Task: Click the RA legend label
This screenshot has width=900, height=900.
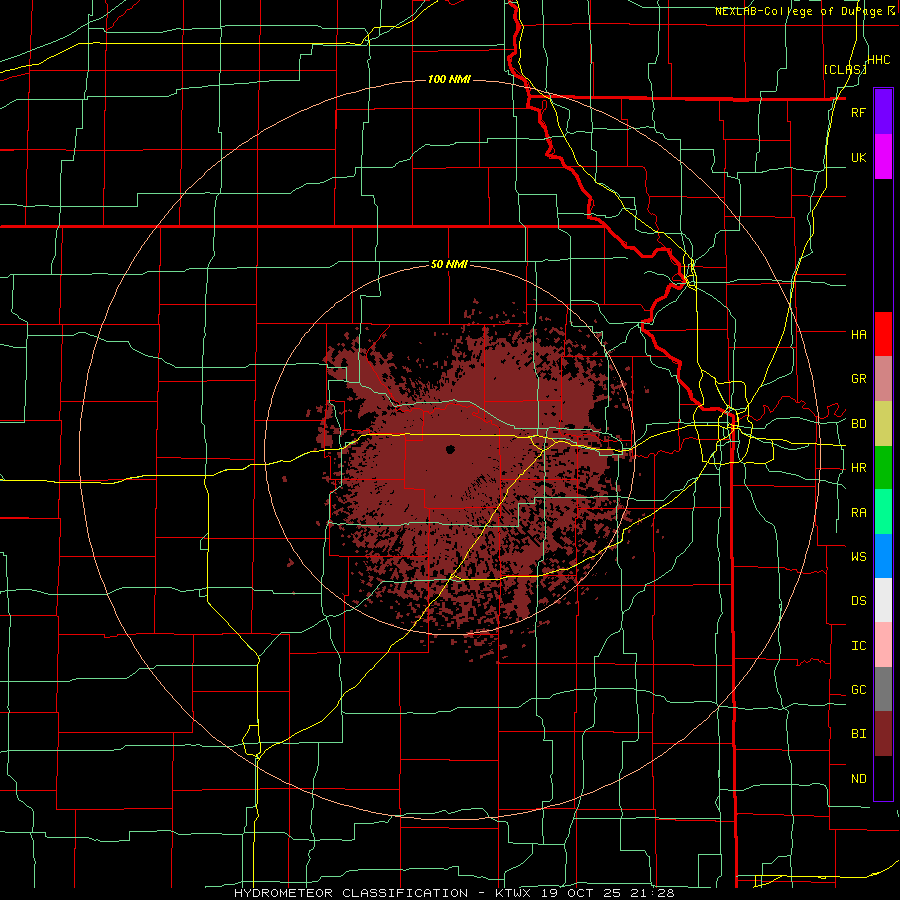Action: [x=858, y=513]
